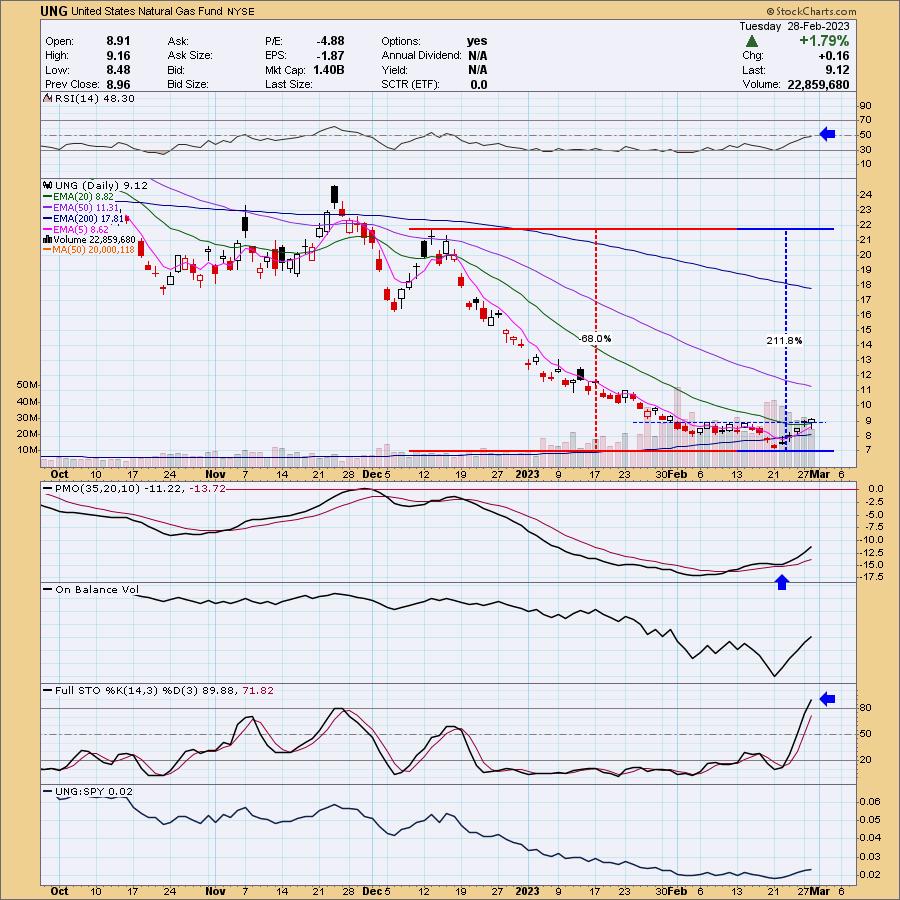Click the P/E value -4.88
This screenshot has height=900, width=900.
click(330, 41)
